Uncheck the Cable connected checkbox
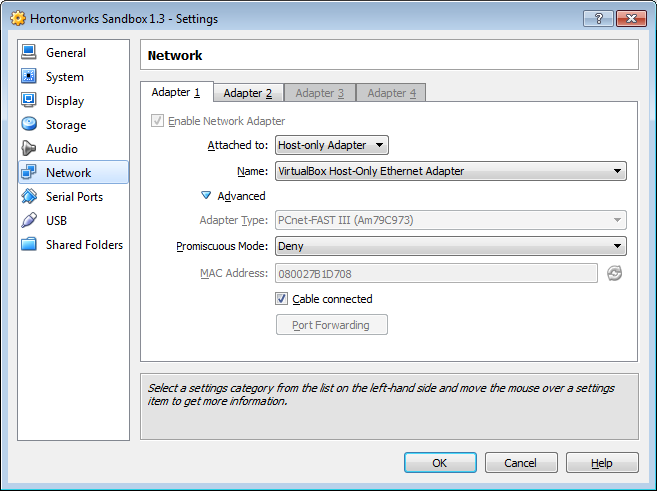Screen dimensions: 657x491 (281, 299)
